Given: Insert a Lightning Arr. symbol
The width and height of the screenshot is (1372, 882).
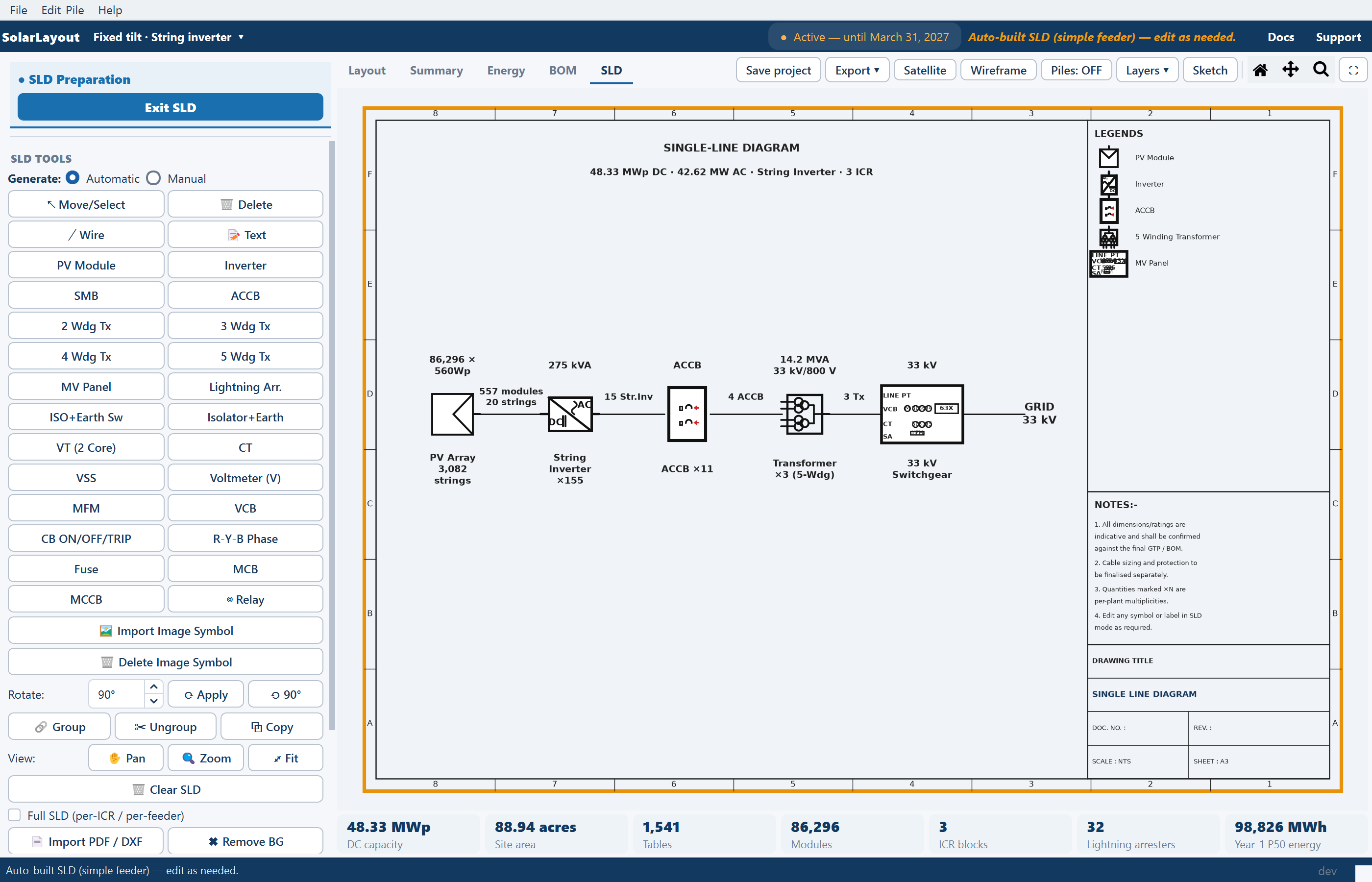Looking at the screenshot, I should click(245, 387).
